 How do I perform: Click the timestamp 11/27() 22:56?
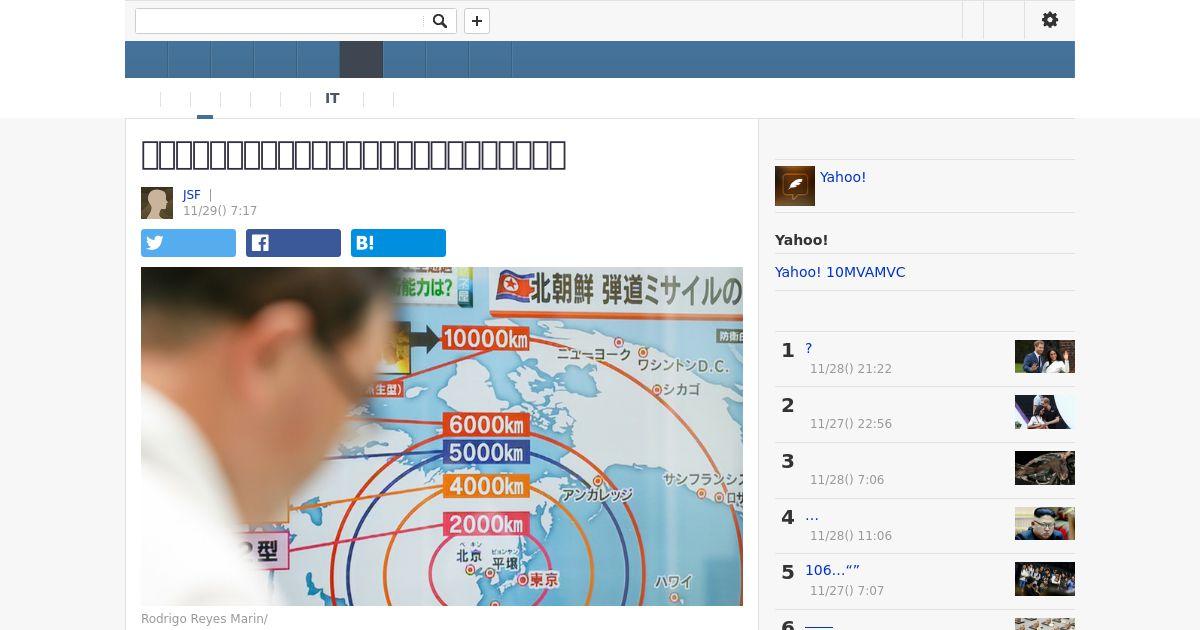click(851, 424)
